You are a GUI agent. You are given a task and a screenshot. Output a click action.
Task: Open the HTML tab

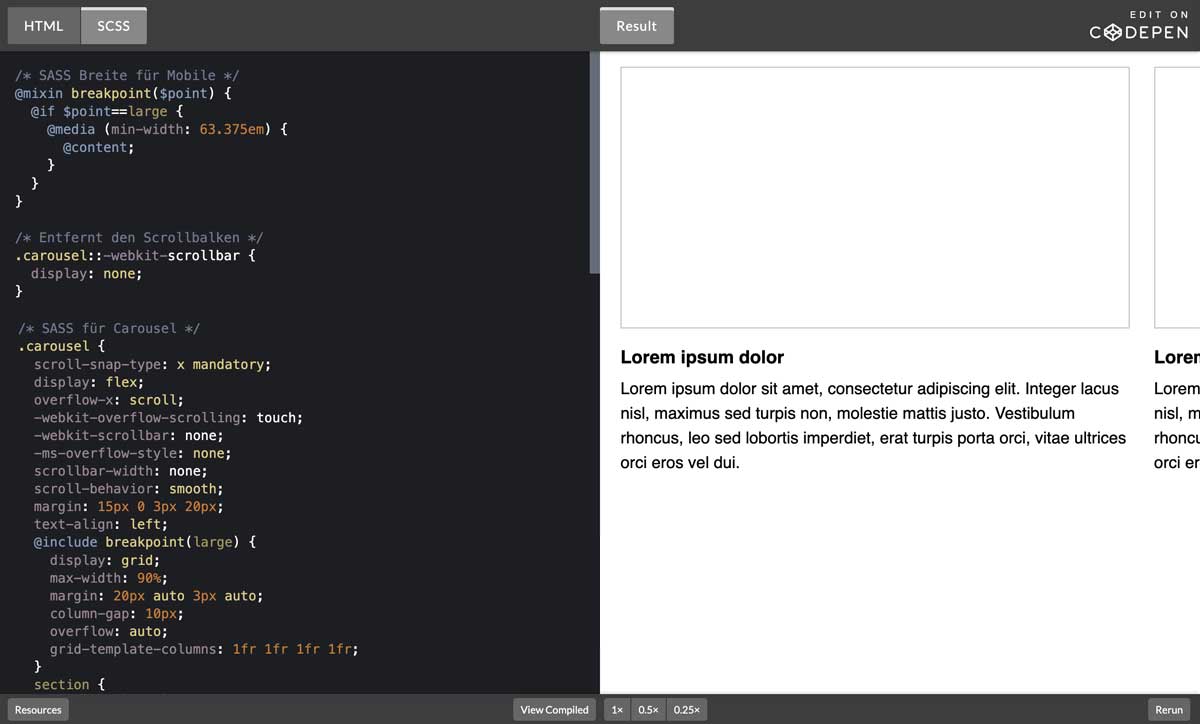point(43,26)
